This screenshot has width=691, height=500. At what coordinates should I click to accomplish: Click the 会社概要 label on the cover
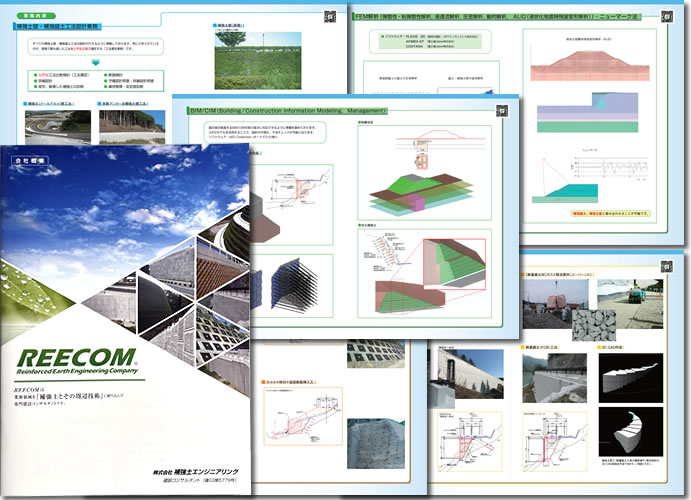[x=30, y=161]
